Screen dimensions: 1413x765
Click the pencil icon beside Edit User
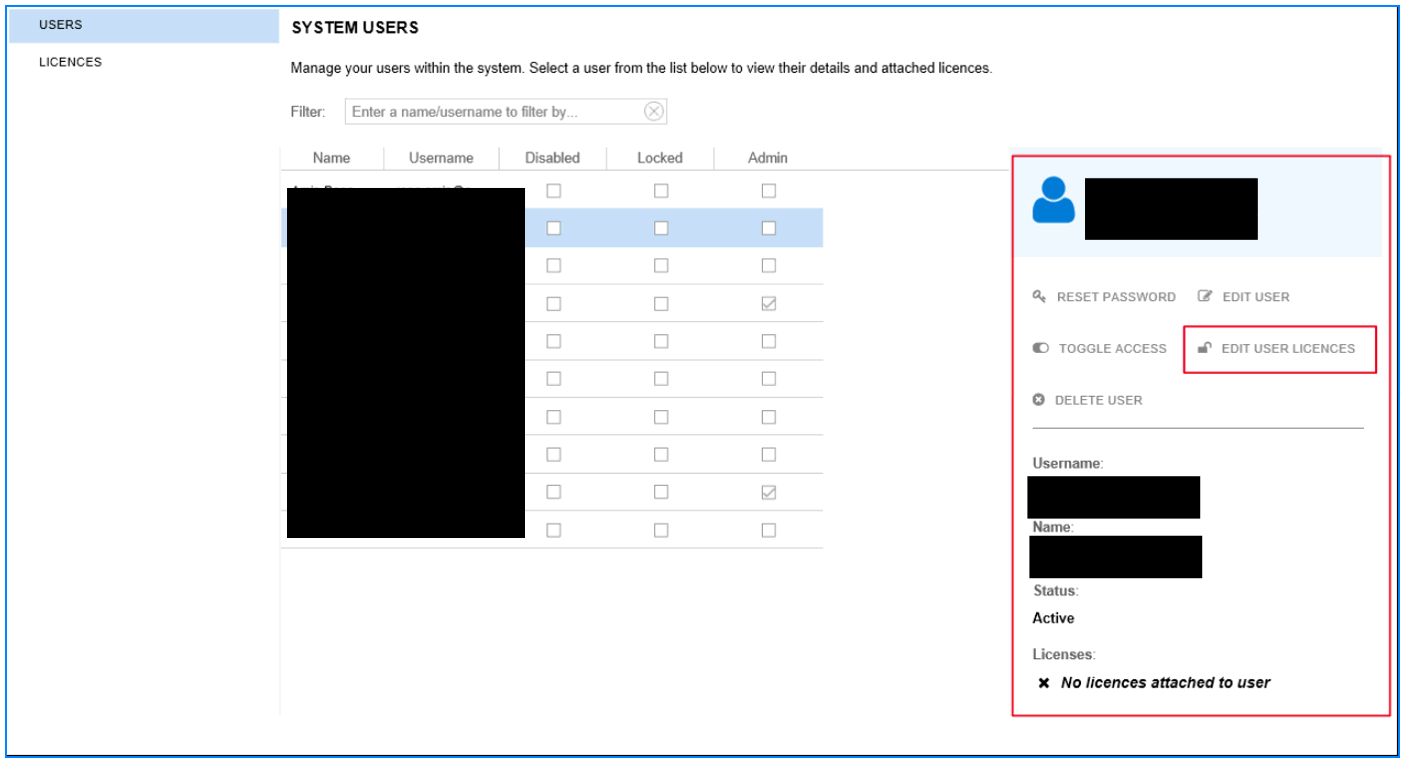(1205, 297)
